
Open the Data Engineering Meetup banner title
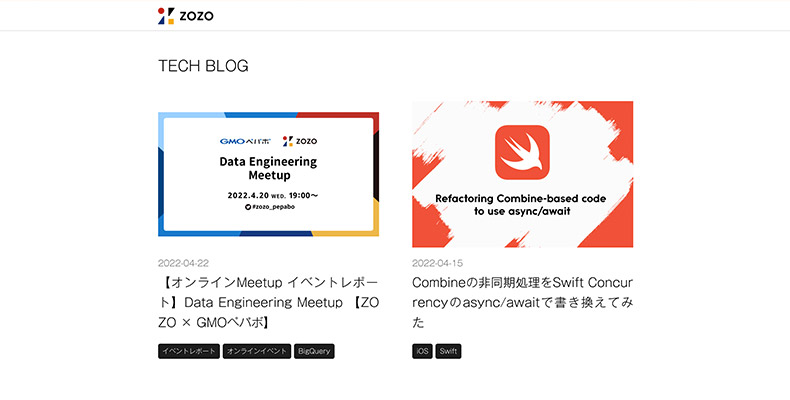269,168
